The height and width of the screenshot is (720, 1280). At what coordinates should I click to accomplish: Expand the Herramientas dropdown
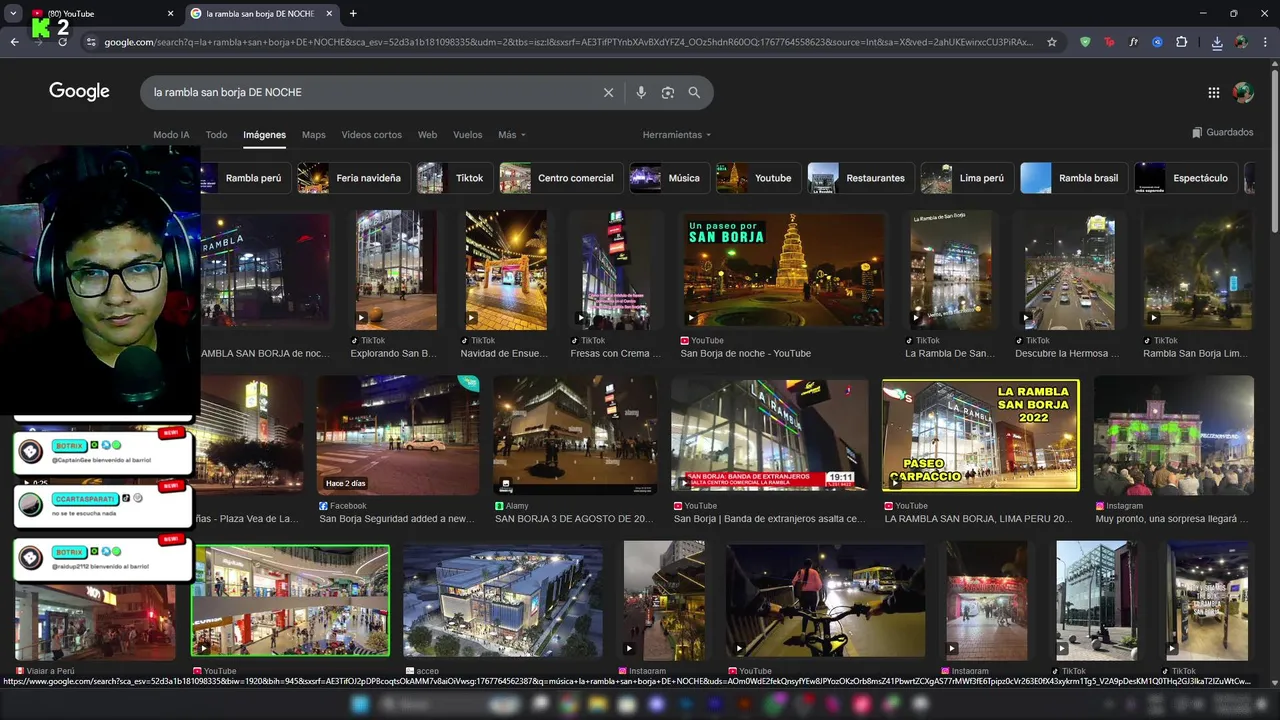[677, 135]
